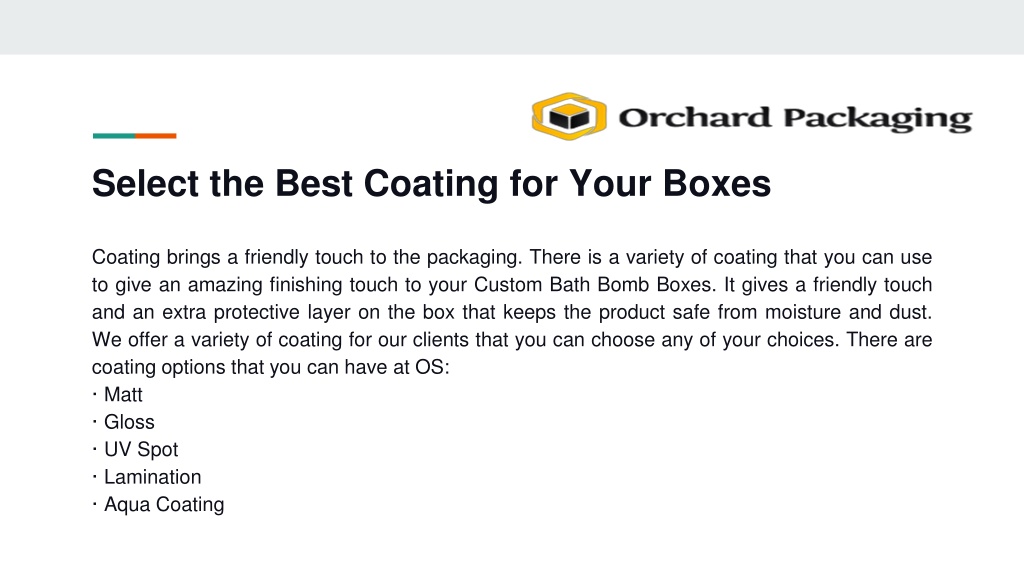Screen dimensions: 1024x576
Task: Select the 'UV Spot' bullet item
Action: (141, 449)
